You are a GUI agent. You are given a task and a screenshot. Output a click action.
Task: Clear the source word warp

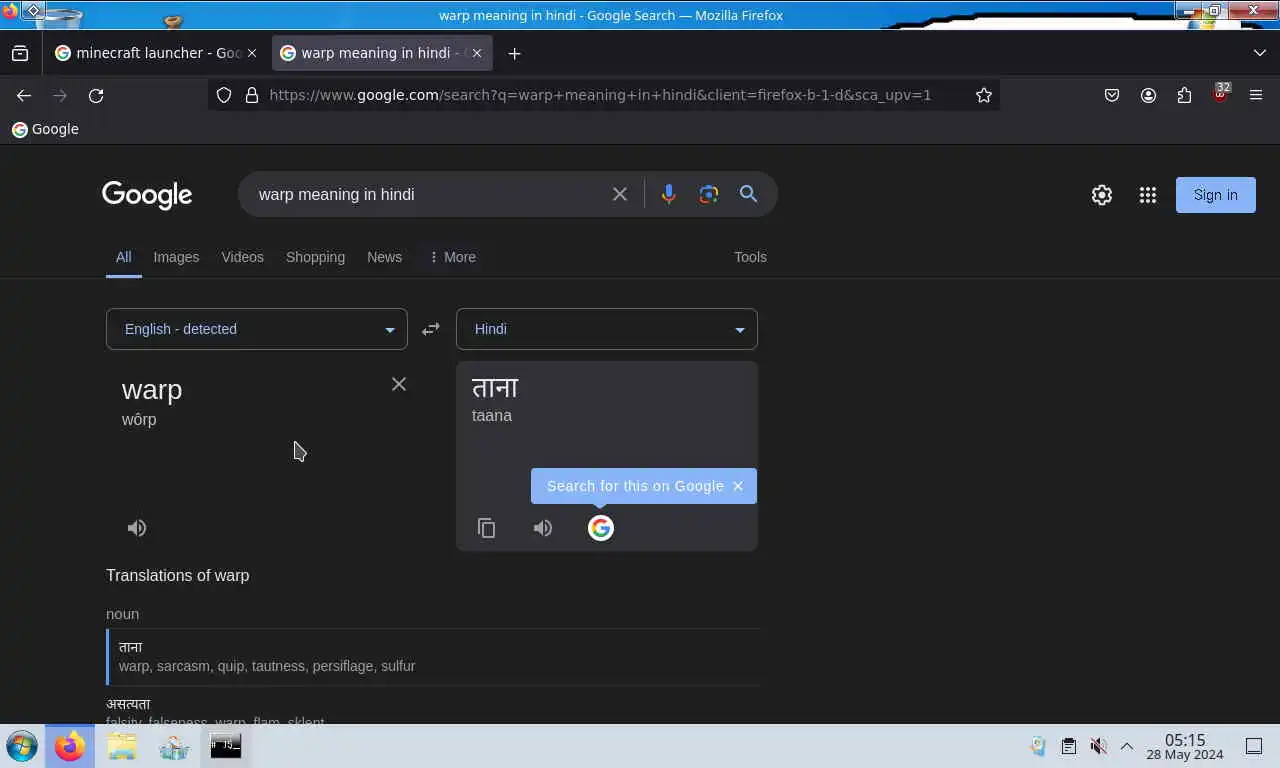(399, 384)
